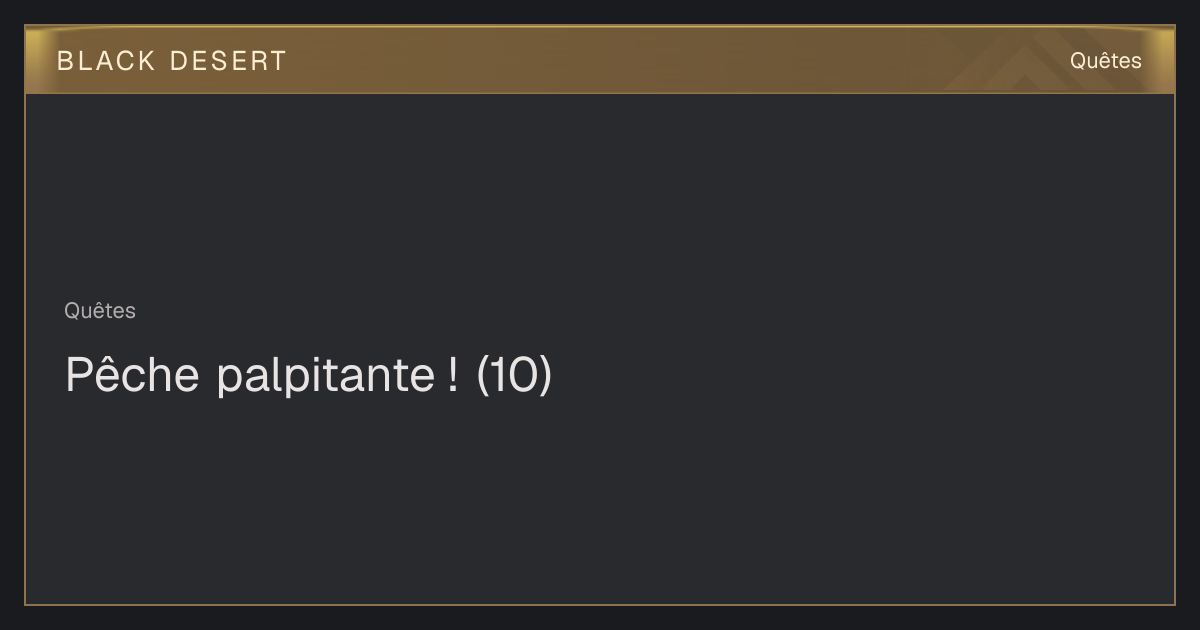The image size is (1200, 630).
Task: Click the word BLACK in the logo
Action: pos(106,61)
